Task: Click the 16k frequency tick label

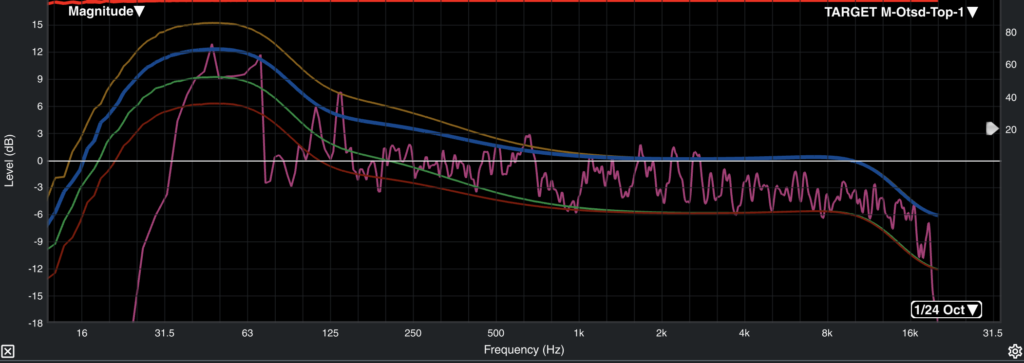Action: pos(910,333)
